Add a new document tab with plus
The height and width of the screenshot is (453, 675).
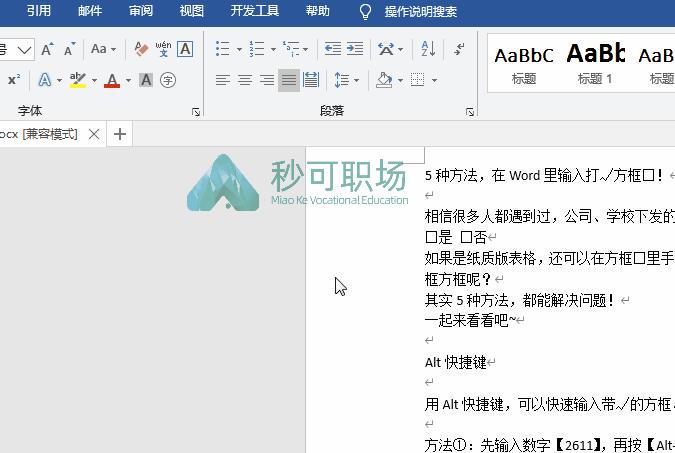(x=120, y=134)
